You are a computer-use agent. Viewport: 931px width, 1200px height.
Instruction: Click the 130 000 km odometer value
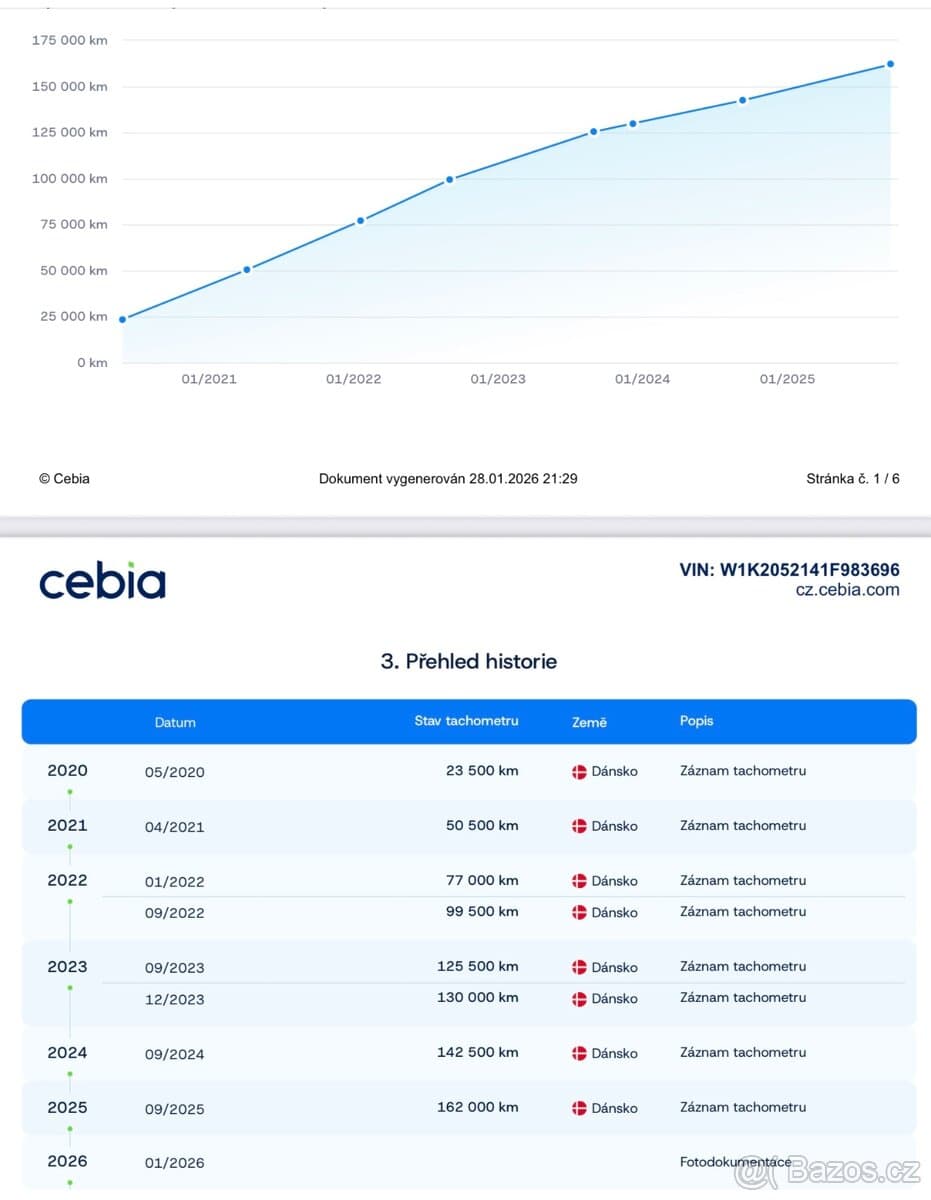(478, 998)
